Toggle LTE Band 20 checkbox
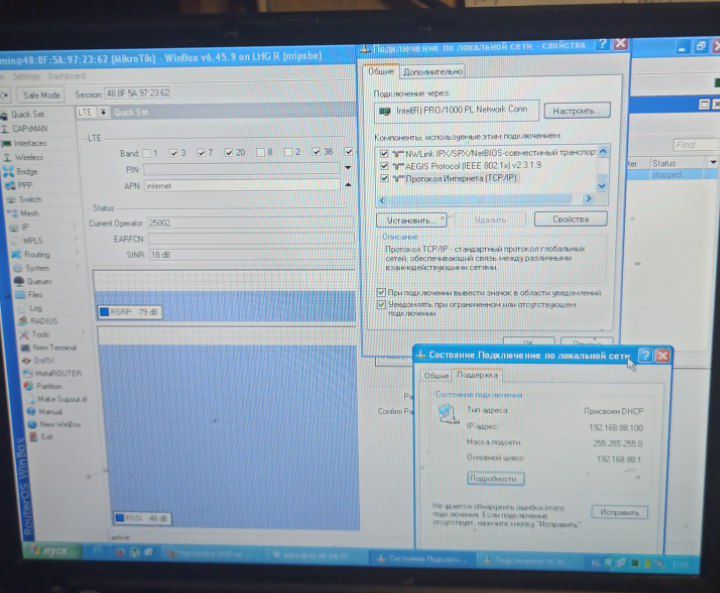The width and height of the screenshot is (720, 593). (229, 152)
